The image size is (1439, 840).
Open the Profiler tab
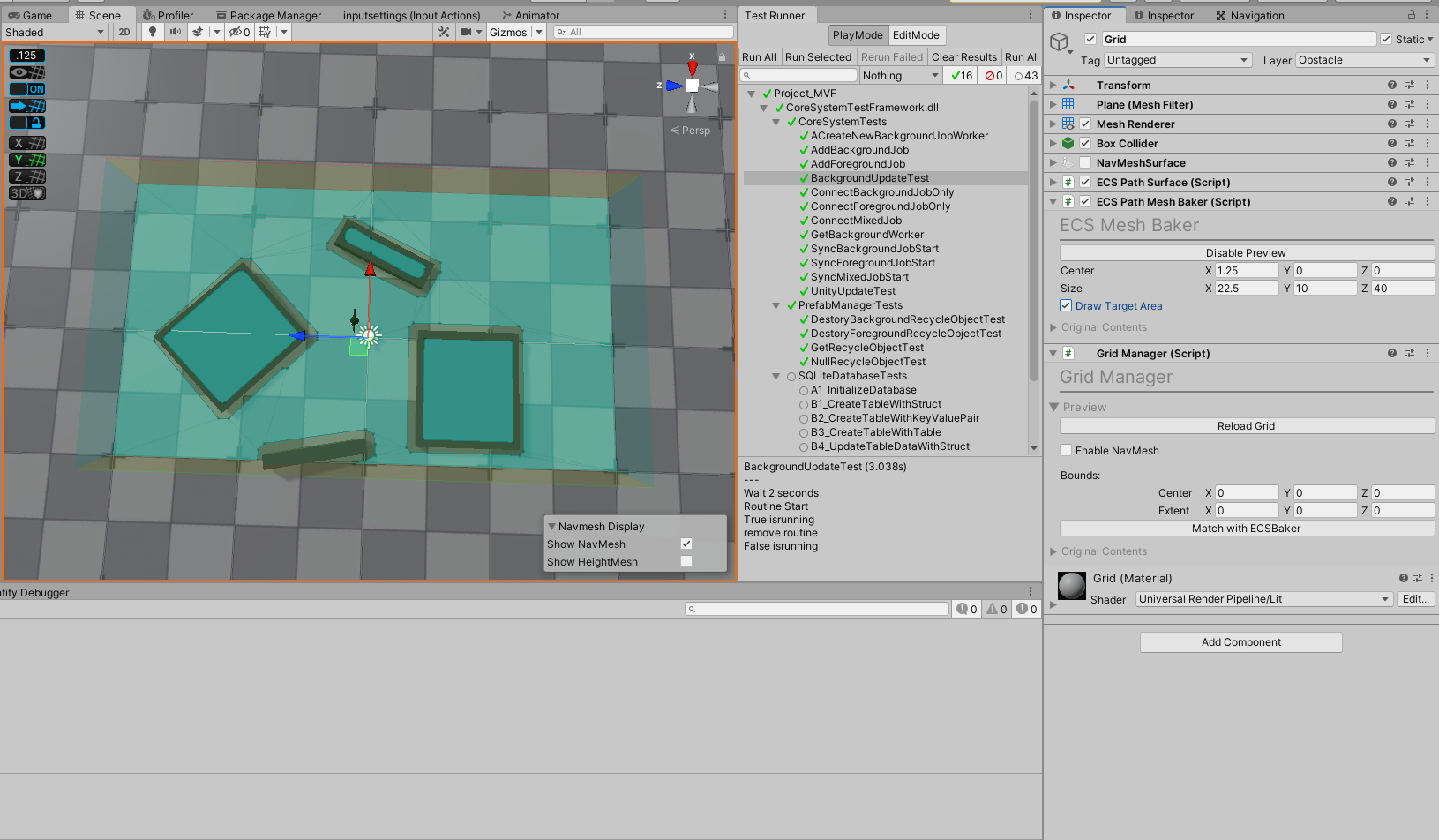click(x=168, y=15)
